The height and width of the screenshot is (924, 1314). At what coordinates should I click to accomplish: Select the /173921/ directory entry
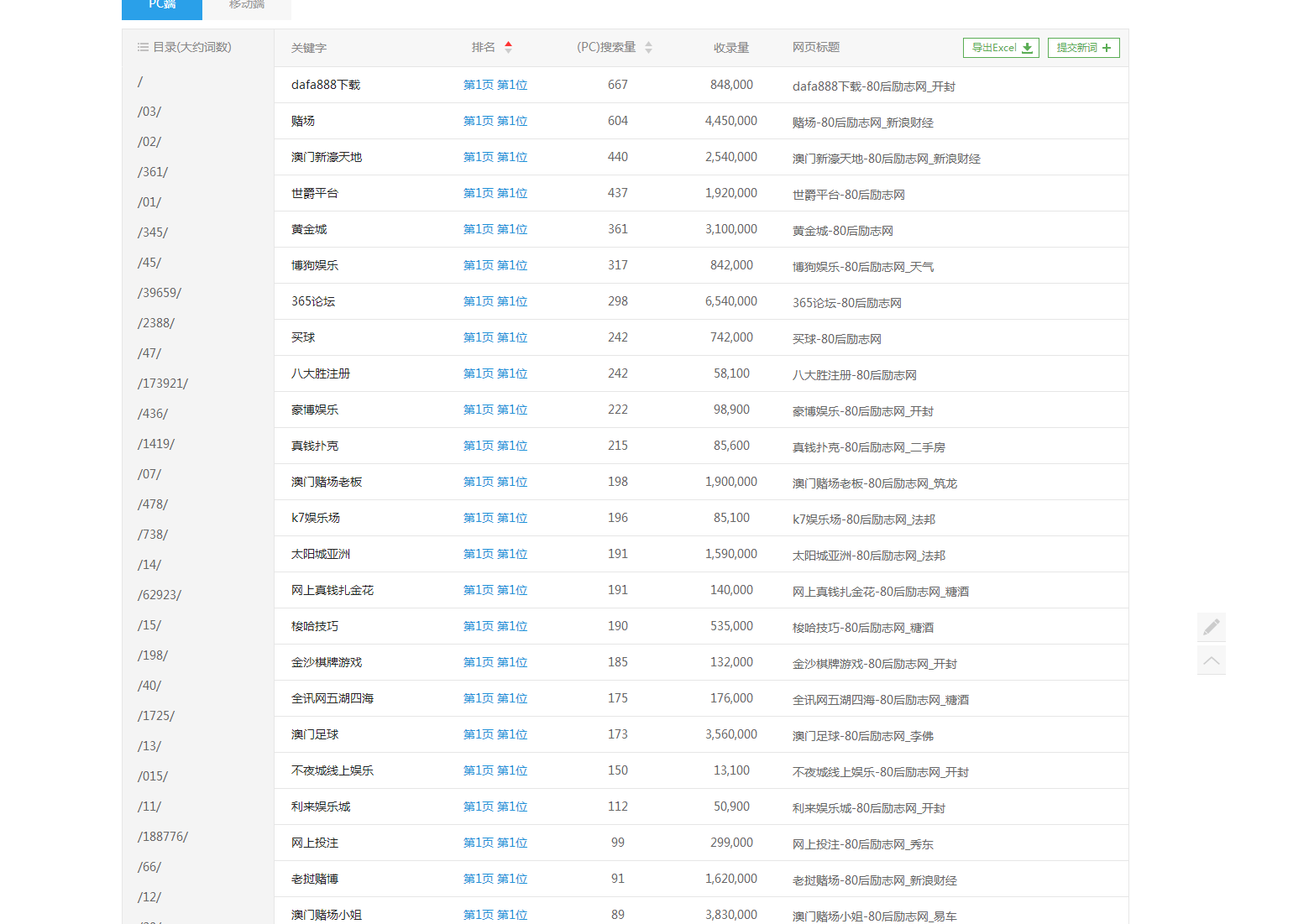tap(163, 384)
